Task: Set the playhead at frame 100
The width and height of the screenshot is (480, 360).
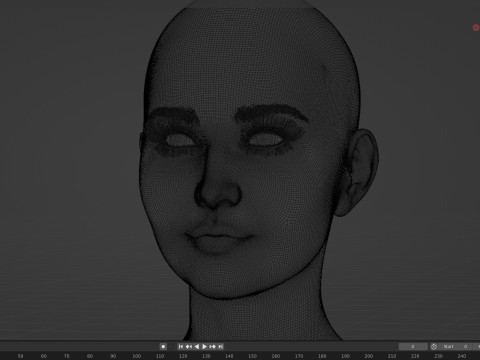Action: tap(136, 356)
